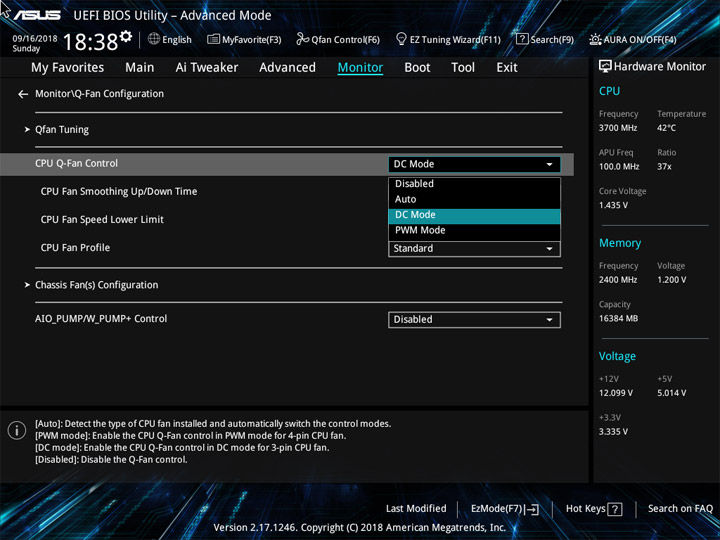Open Search(F9) question mark icon

(x=522, y=39)
